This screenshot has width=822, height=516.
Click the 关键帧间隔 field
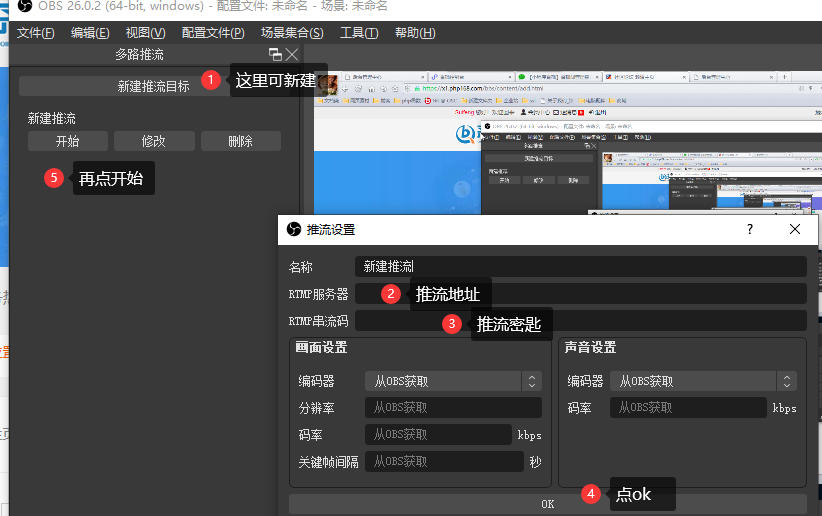coord(443,461)
